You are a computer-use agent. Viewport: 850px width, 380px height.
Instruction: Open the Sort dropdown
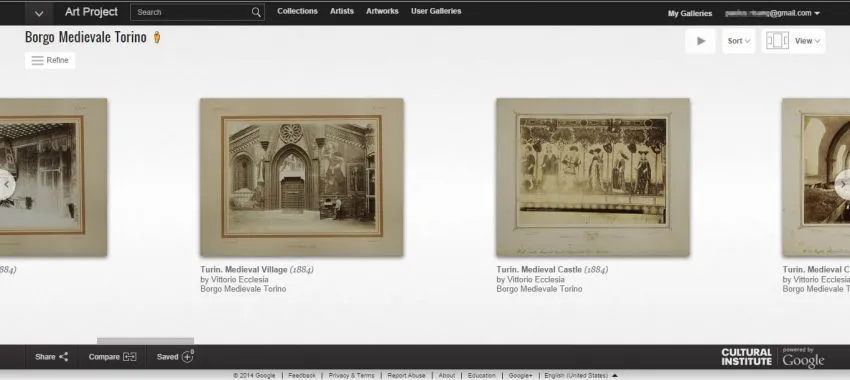(x=738, y=41)
